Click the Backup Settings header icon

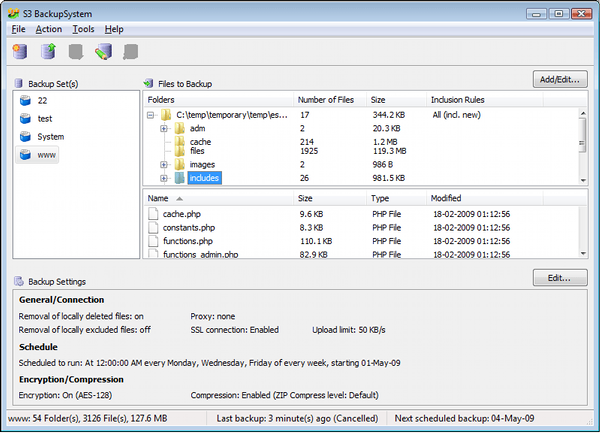[x=19, y=282]
